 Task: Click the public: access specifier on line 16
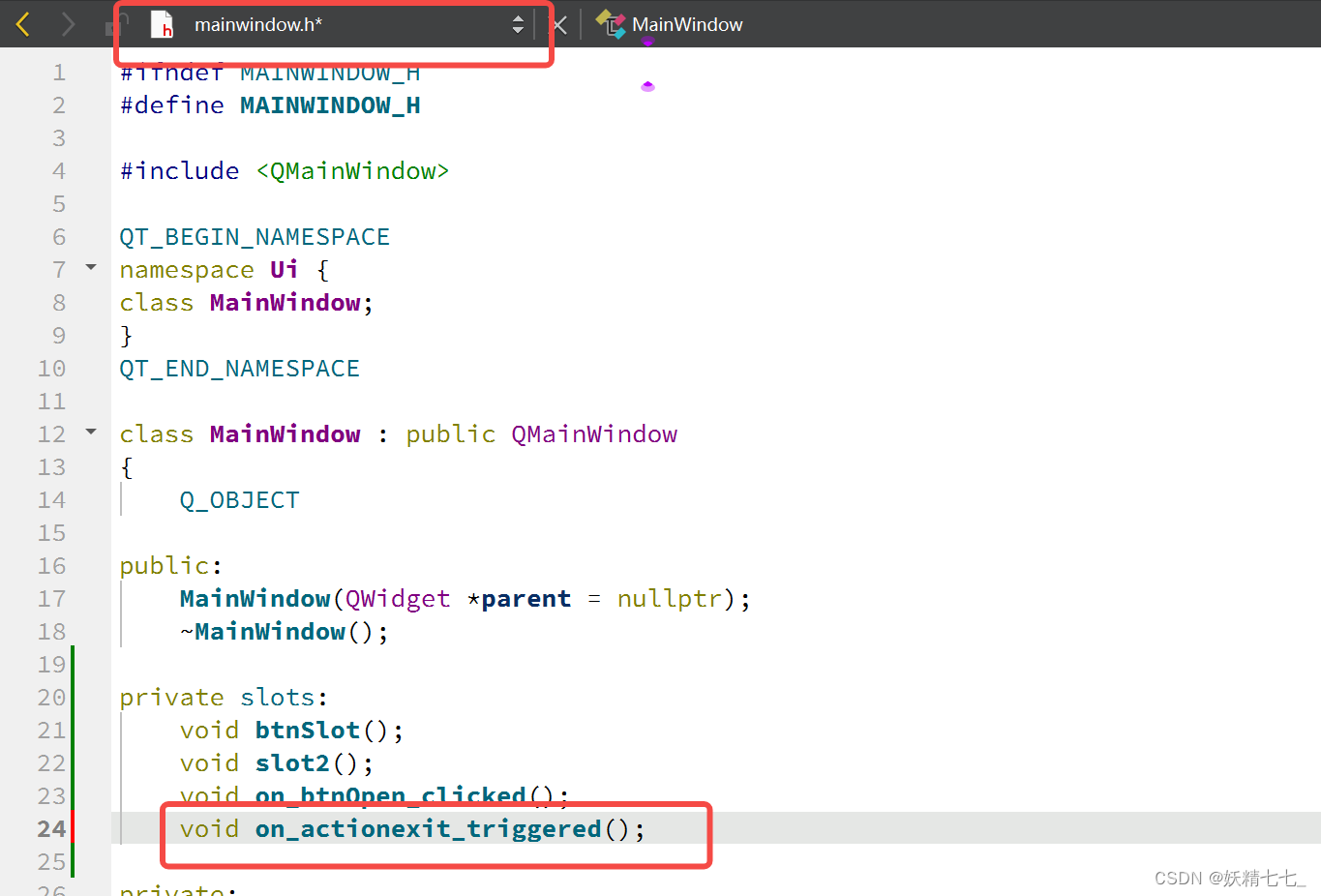coord(171,566)
